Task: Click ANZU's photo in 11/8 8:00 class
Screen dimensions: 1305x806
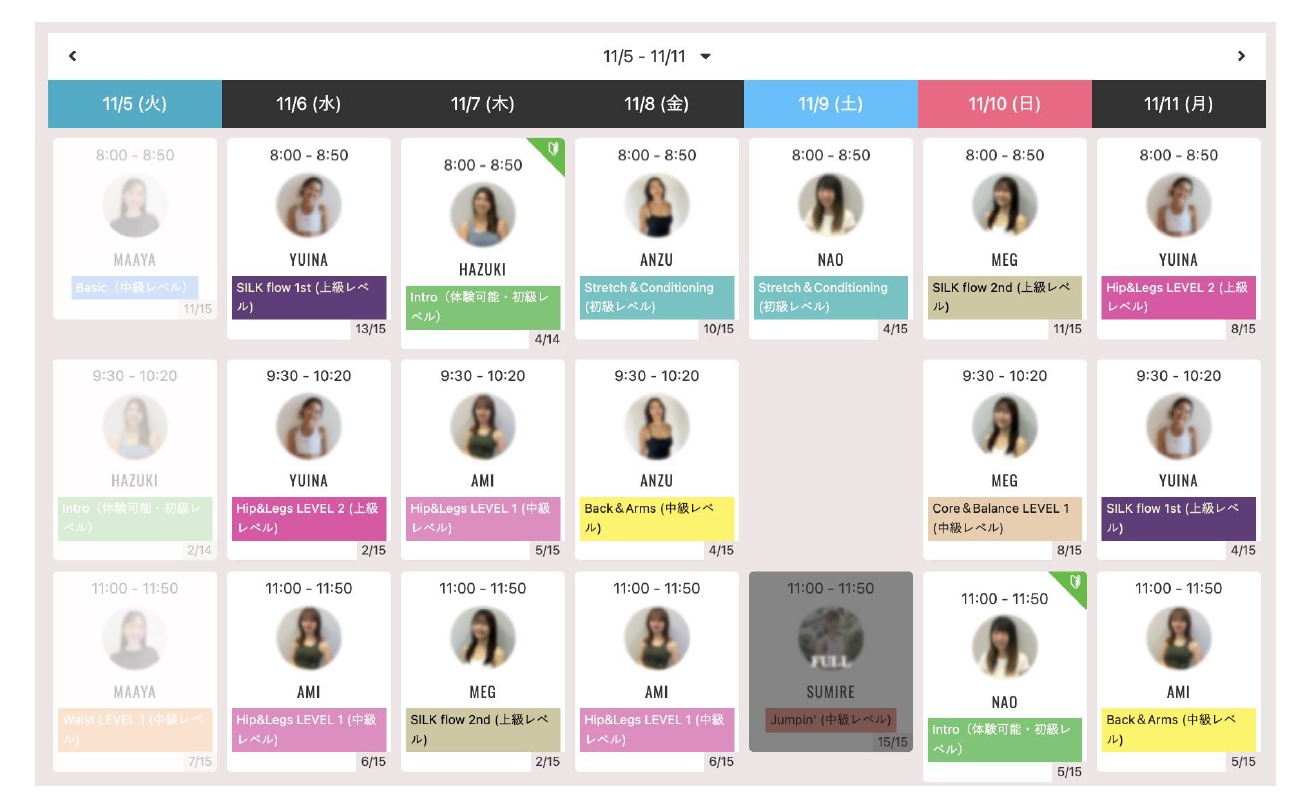Action: click(x=657, y=205)
